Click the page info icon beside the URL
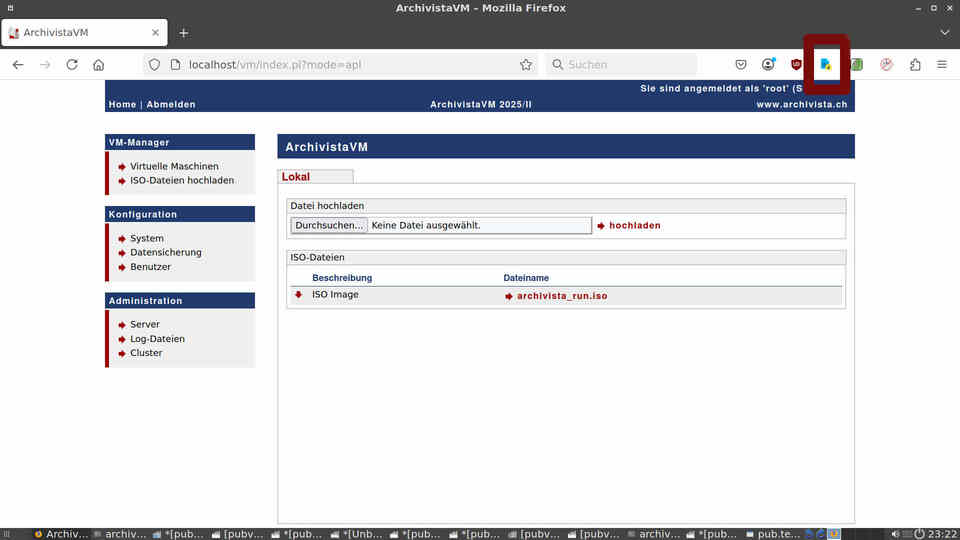Viewport: 960px width, 540px height. (176, 64)
